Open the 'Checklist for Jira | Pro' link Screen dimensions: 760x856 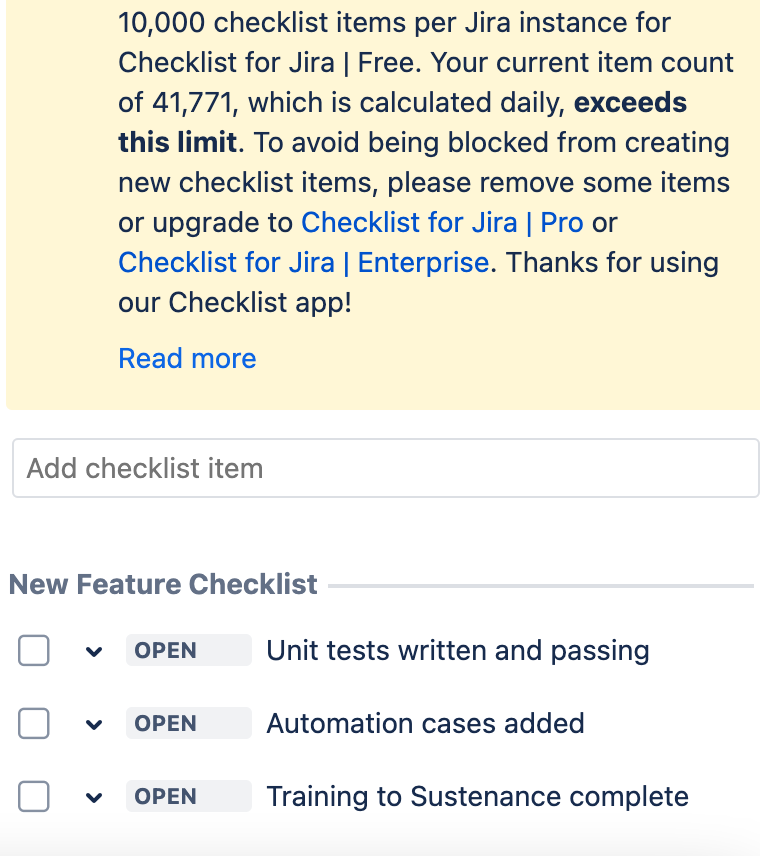point(443,222)
